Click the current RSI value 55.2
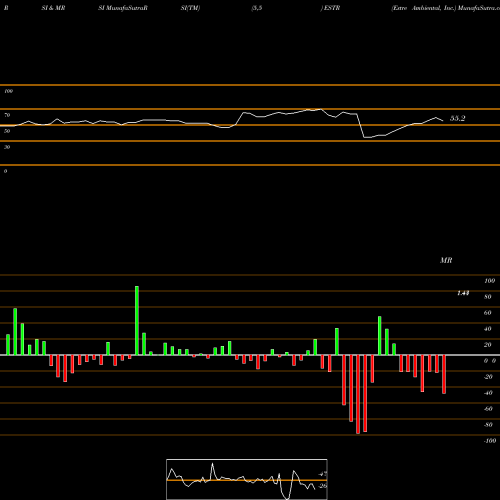 (x=457, y=118)
